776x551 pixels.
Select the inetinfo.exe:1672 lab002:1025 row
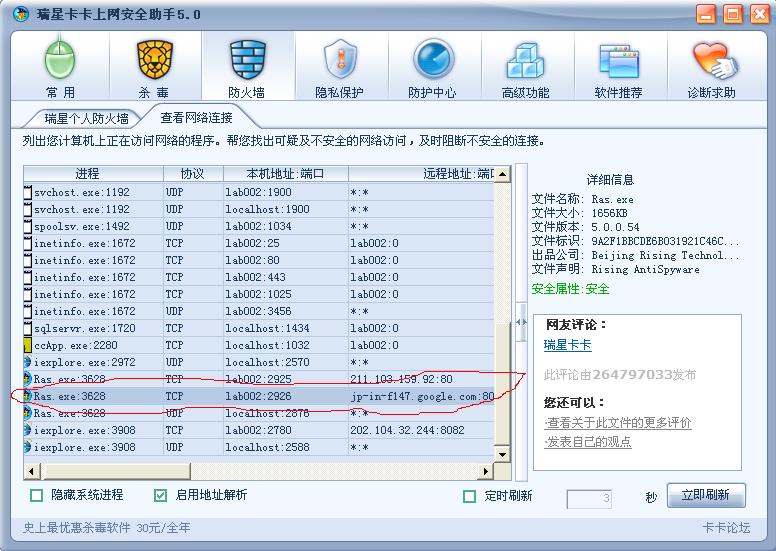tap(259, 294)
